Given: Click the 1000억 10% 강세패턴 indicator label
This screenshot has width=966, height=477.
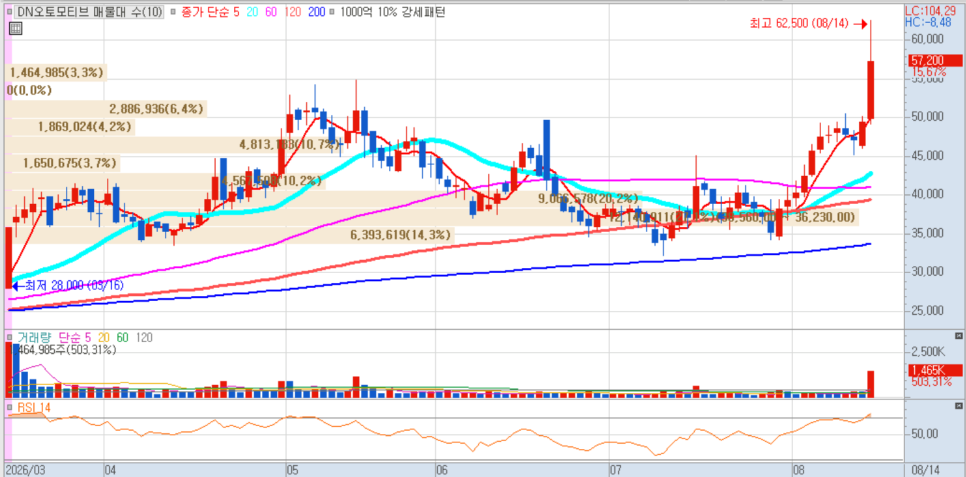Looking at the screenshot, I should (x=392, y=12).
